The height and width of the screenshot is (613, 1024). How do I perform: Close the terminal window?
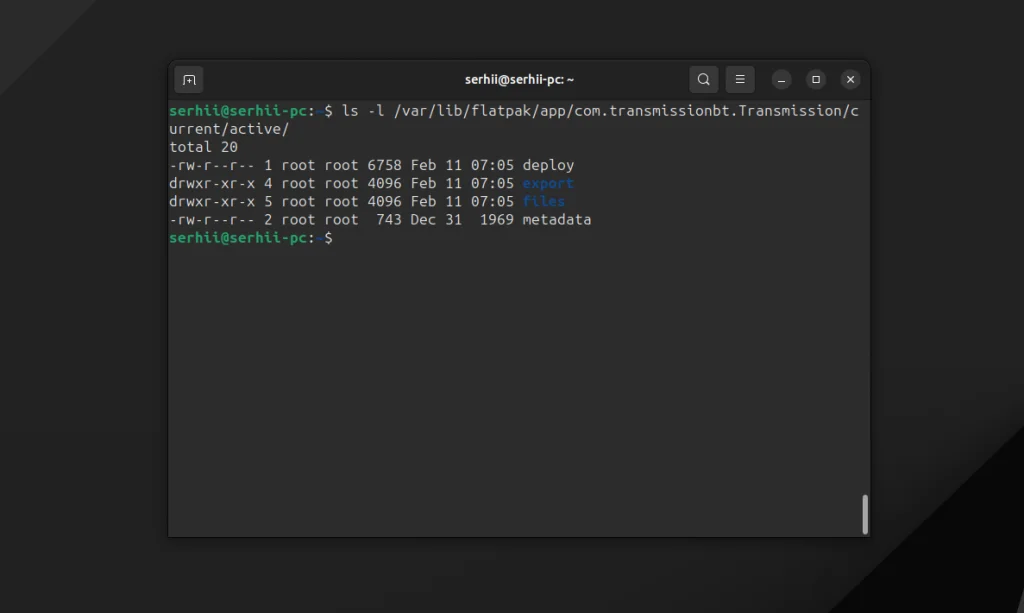[x=850, y=80]
